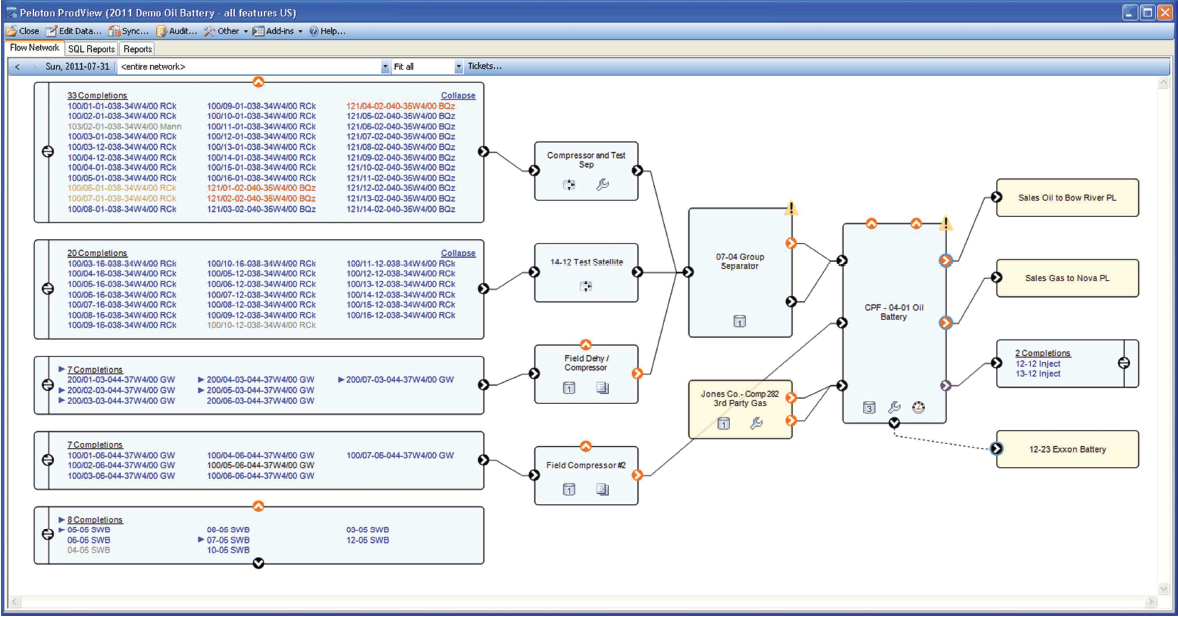
Task: Click the wrench icon on Compressor and Test Sep
Action: 602,186
